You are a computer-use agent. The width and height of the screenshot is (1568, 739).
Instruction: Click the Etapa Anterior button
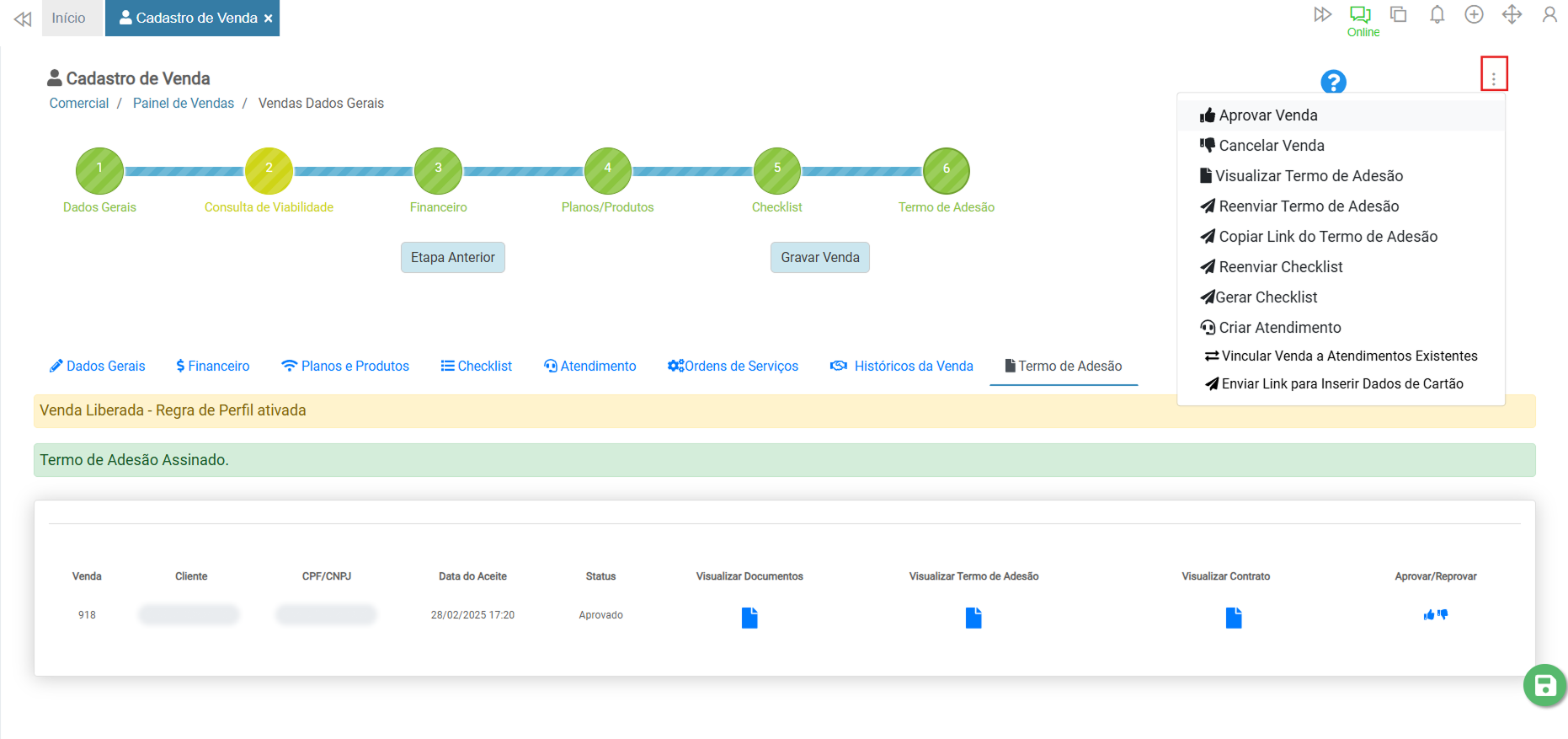(x=452, y=257)
